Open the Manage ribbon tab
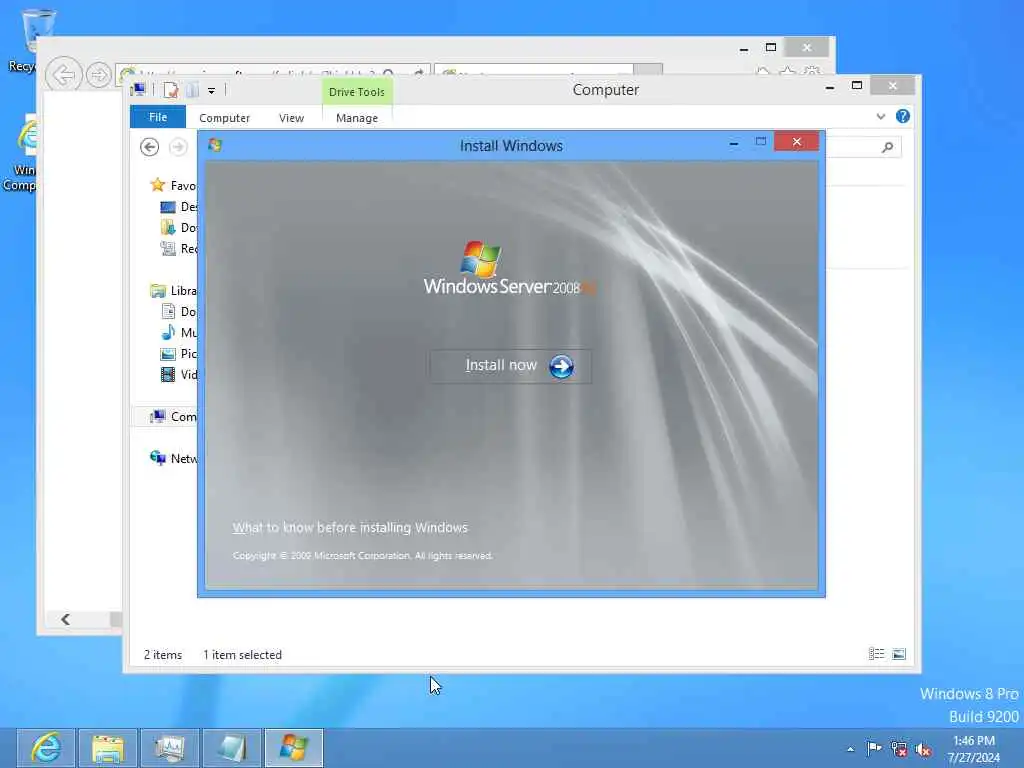 point(357,118)
